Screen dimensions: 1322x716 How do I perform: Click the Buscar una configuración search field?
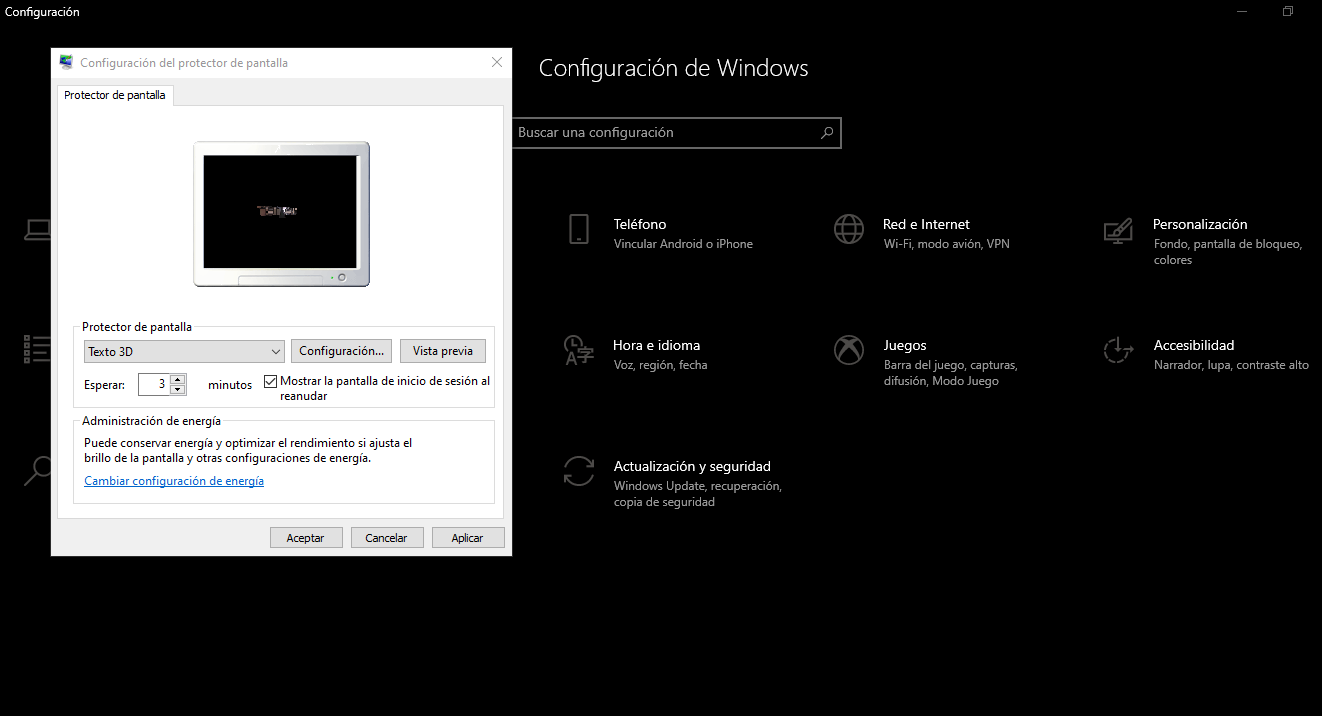click(x=665, y=132)
